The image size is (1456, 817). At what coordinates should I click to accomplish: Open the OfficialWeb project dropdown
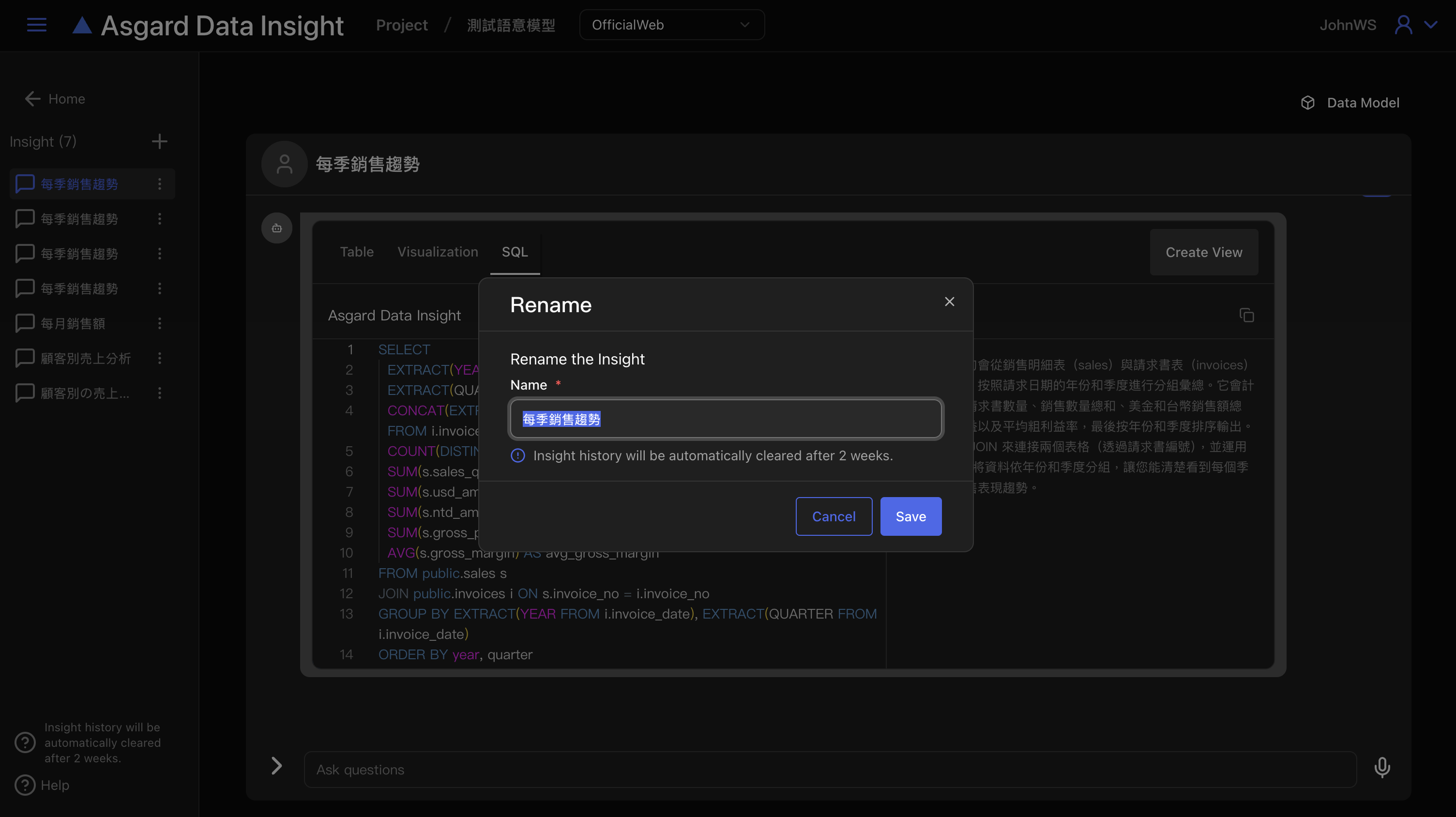[671, 25]
